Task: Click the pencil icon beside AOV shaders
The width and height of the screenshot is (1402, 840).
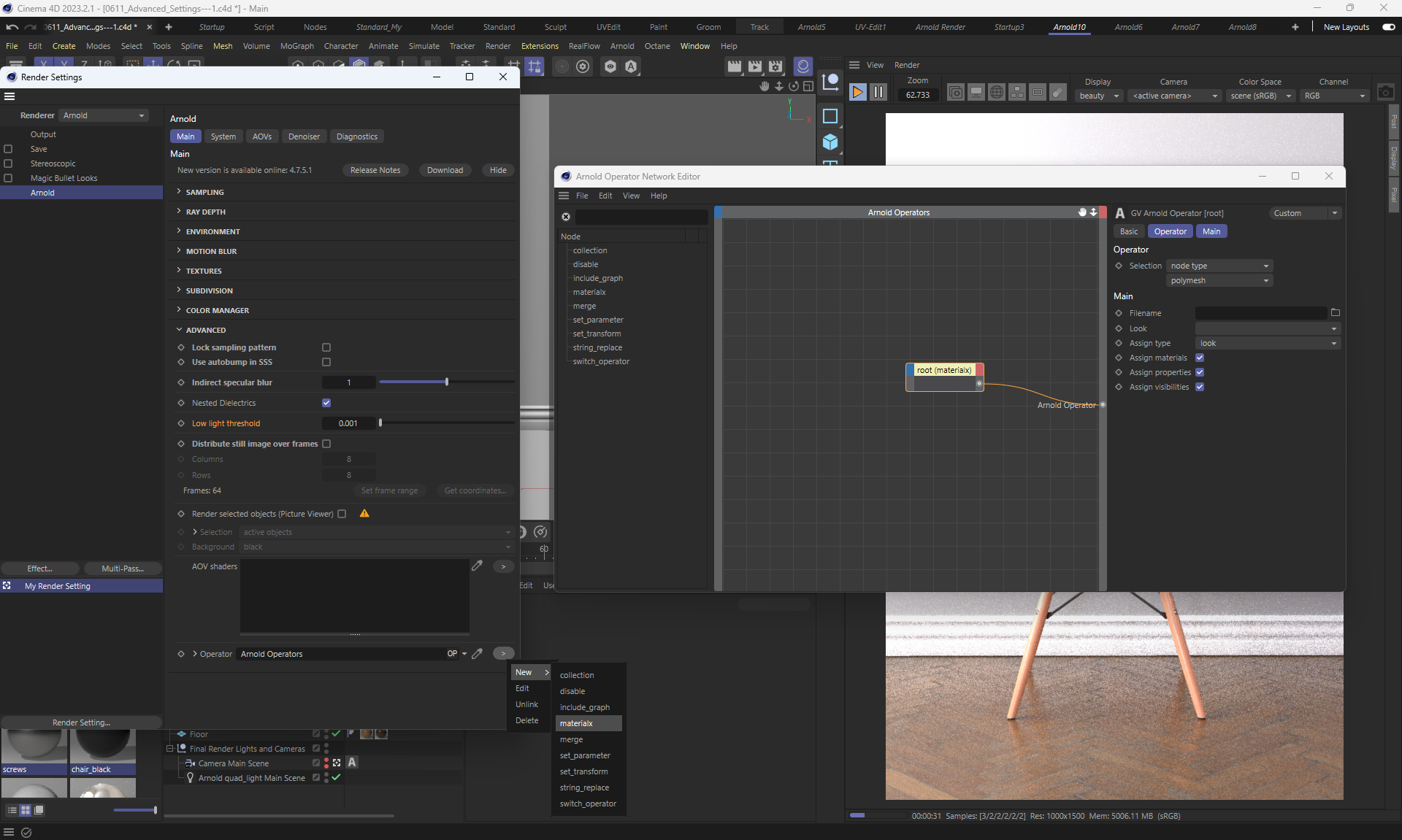Action: (x=477, y=566)
